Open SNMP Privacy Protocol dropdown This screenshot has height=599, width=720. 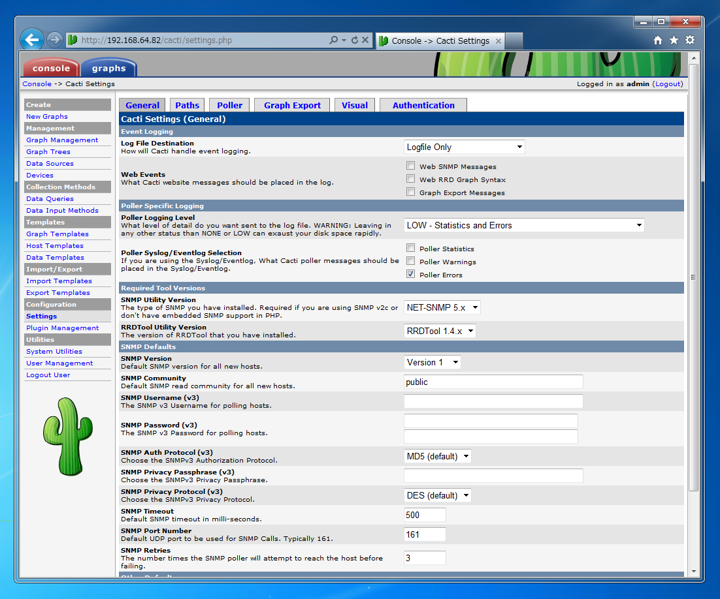point(438,495)
